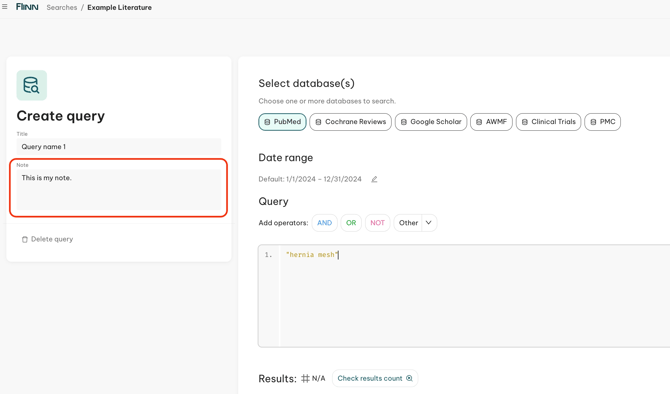Expand the Other operators dropdown chevron
This screenshot has width=670, height=394.
pyautogui.click(x=429, y=223)
